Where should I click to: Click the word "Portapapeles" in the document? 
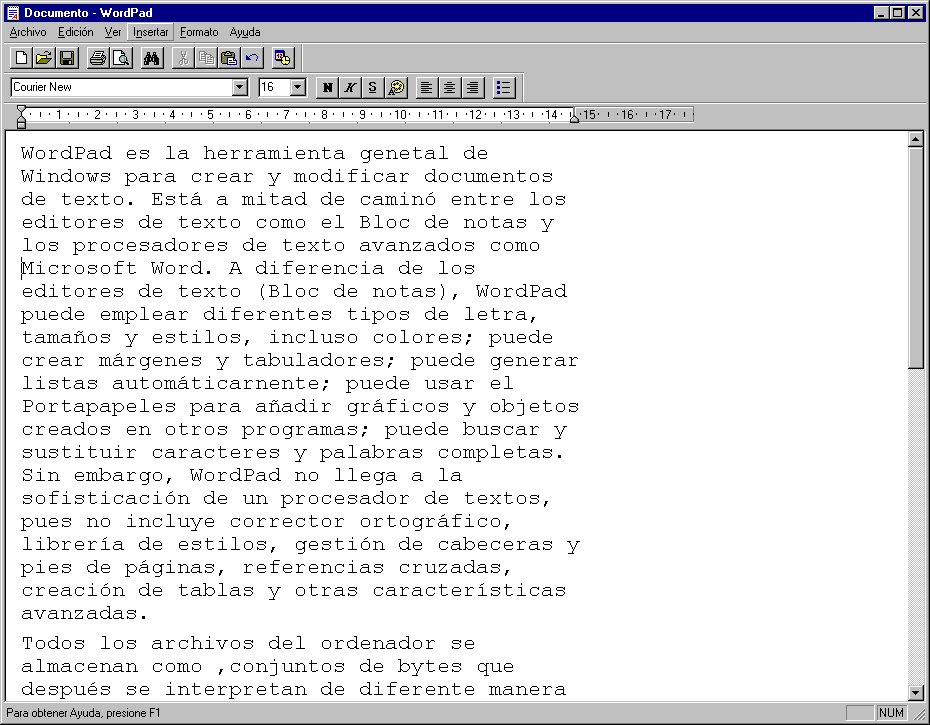[x=99, y=406]
